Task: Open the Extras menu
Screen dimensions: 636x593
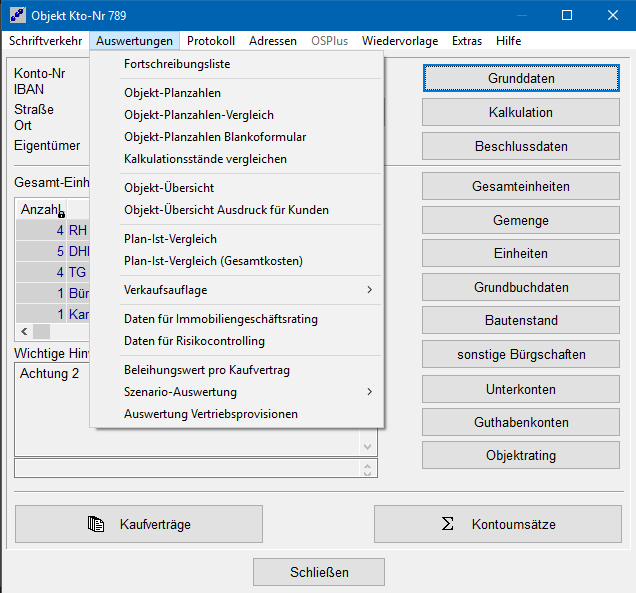Action: [466, 41]
